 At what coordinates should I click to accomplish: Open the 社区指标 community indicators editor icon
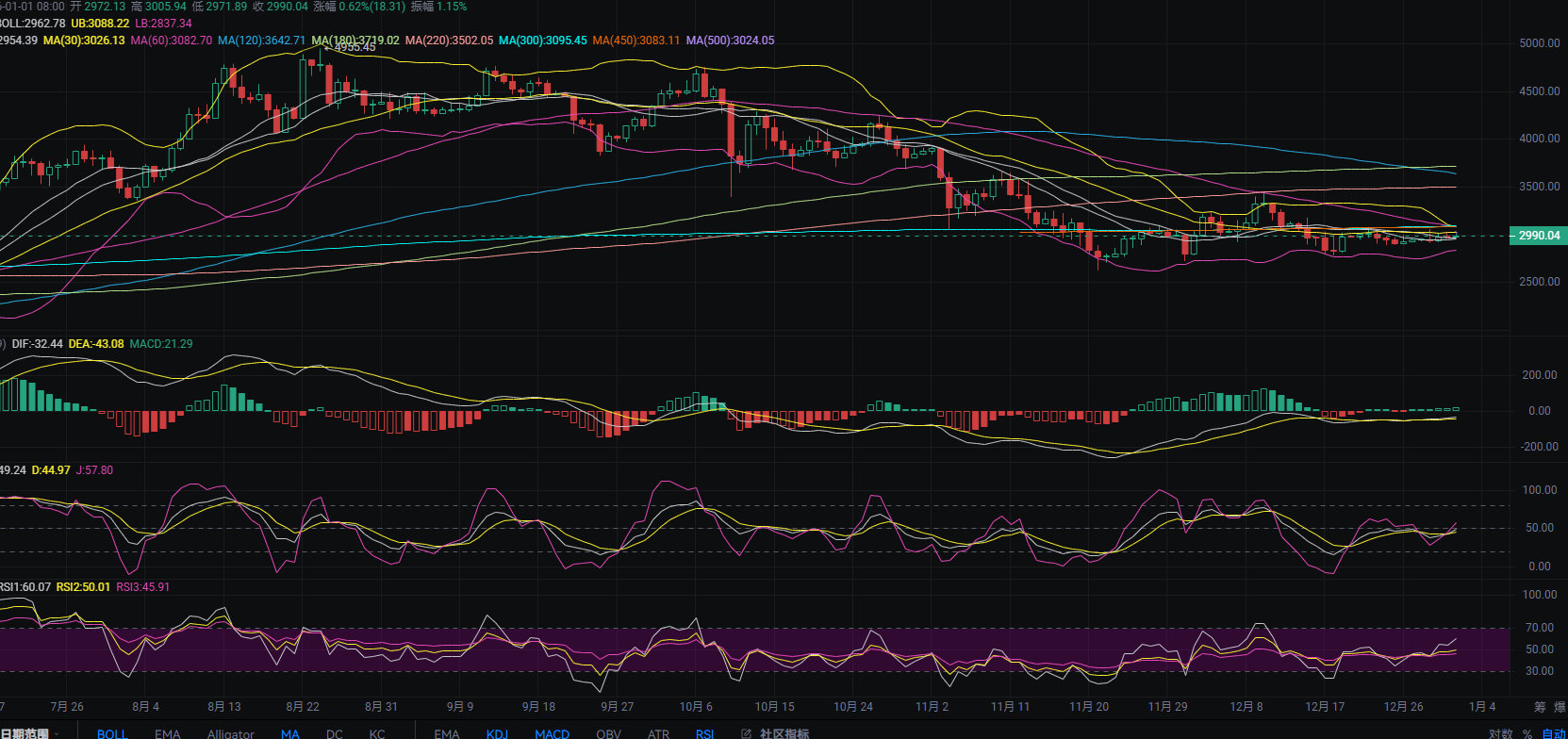[x=746, y=733]
